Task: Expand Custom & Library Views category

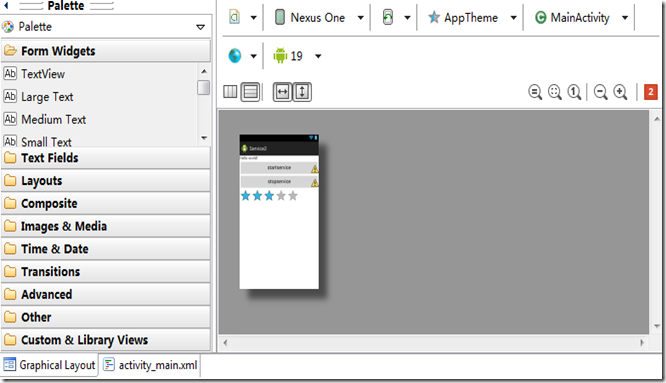Action: click(x=106, y=340)
